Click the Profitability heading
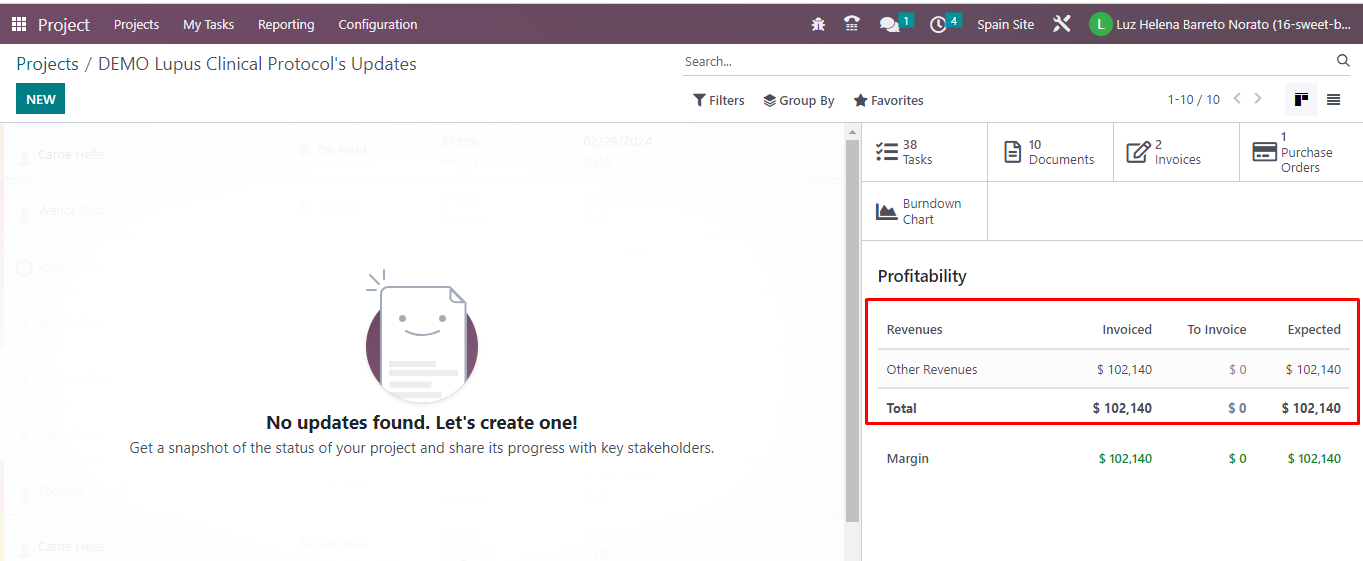1363x561 pixels. point(922,276)
